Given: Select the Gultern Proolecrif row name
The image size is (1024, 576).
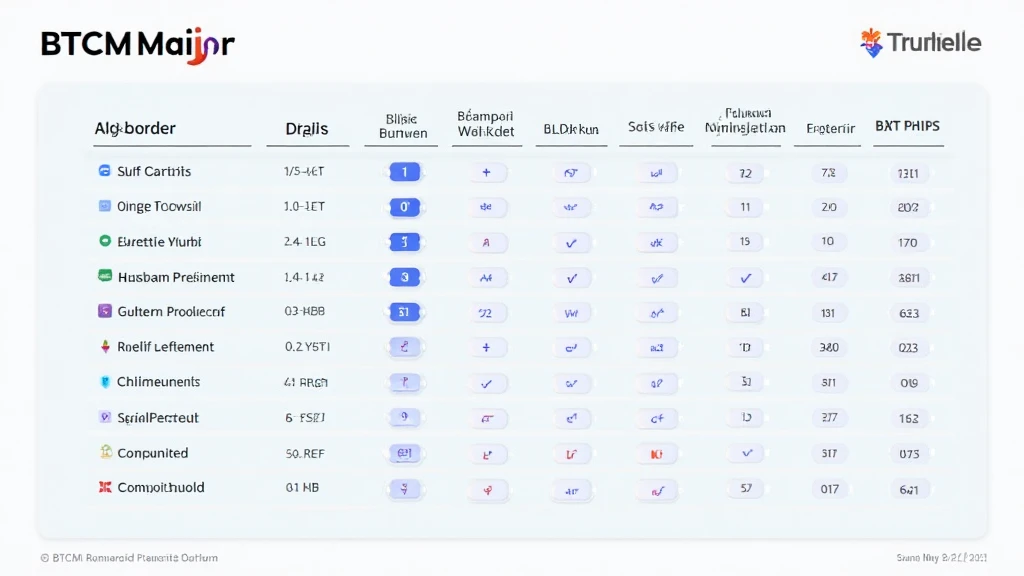Looking at the screenshot, I should (171, 312).
